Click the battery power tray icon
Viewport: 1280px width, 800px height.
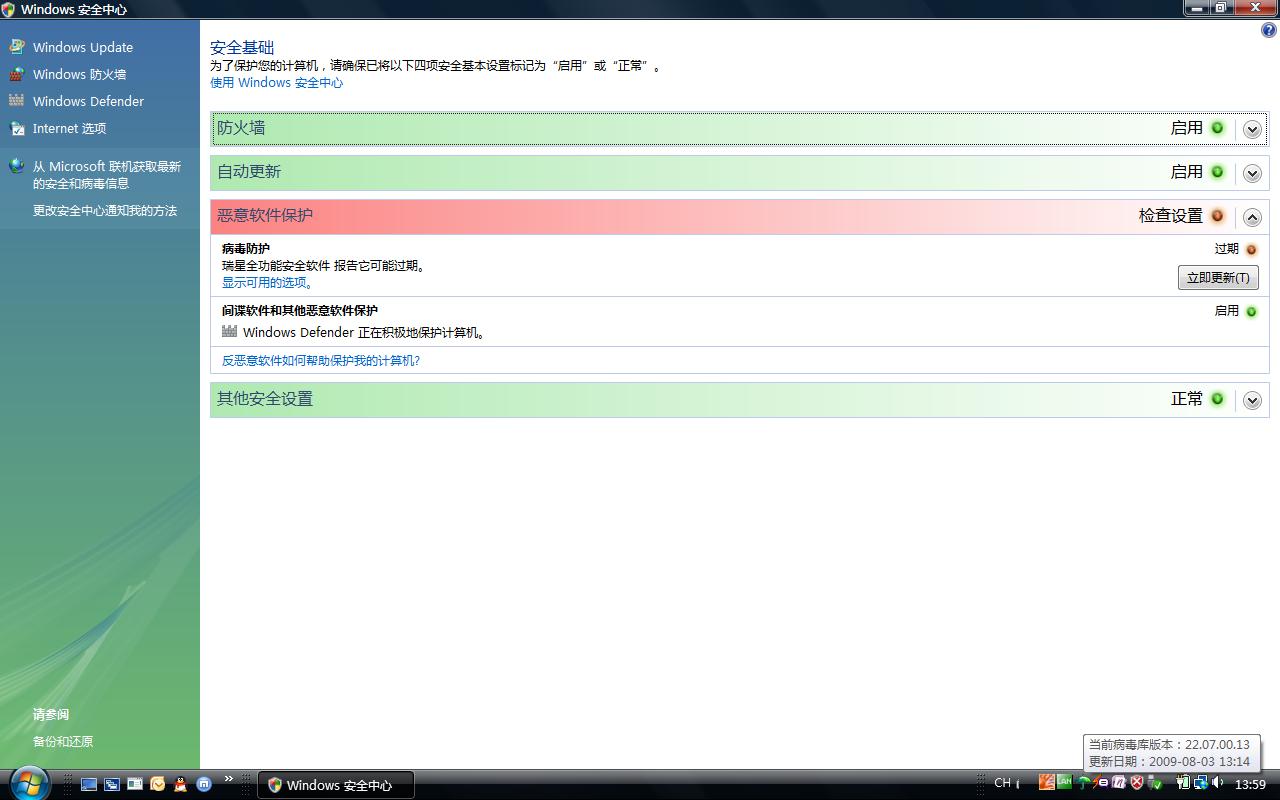pos(1183,783)
